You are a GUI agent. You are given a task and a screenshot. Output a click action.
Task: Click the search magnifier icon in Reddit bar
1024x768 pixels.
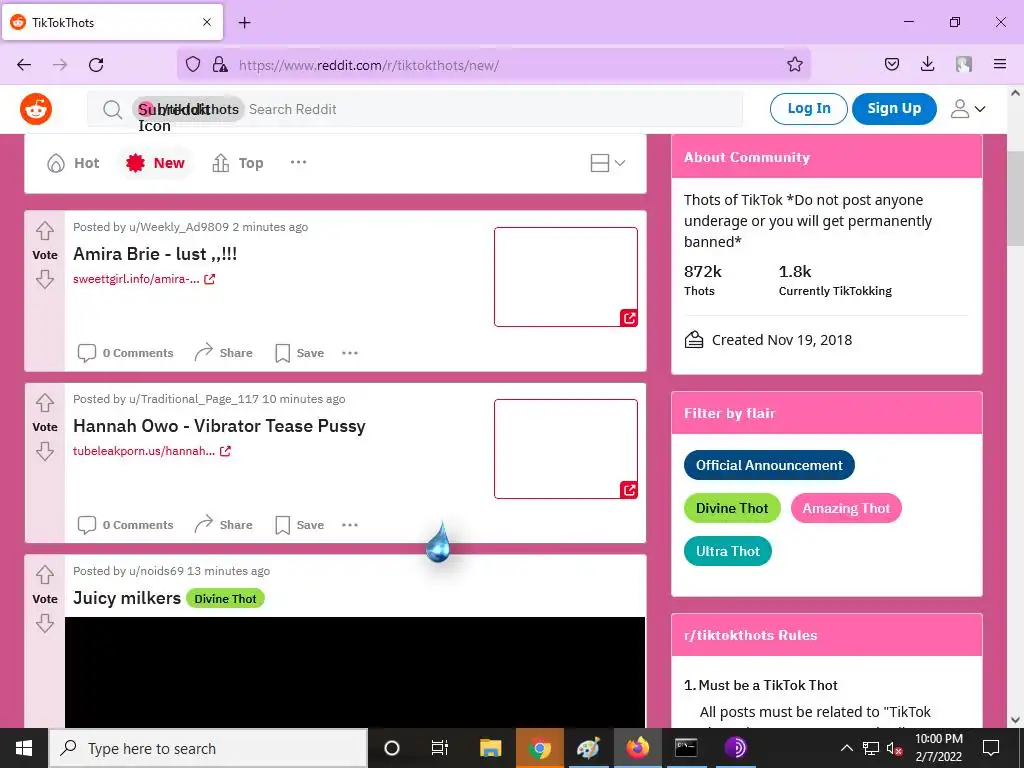(x=112, y=109)
